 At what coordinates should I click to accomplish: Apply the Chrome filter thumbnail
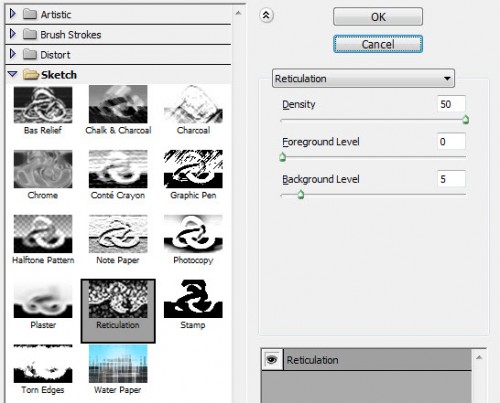pyautogui.click(x=43, y=169)
